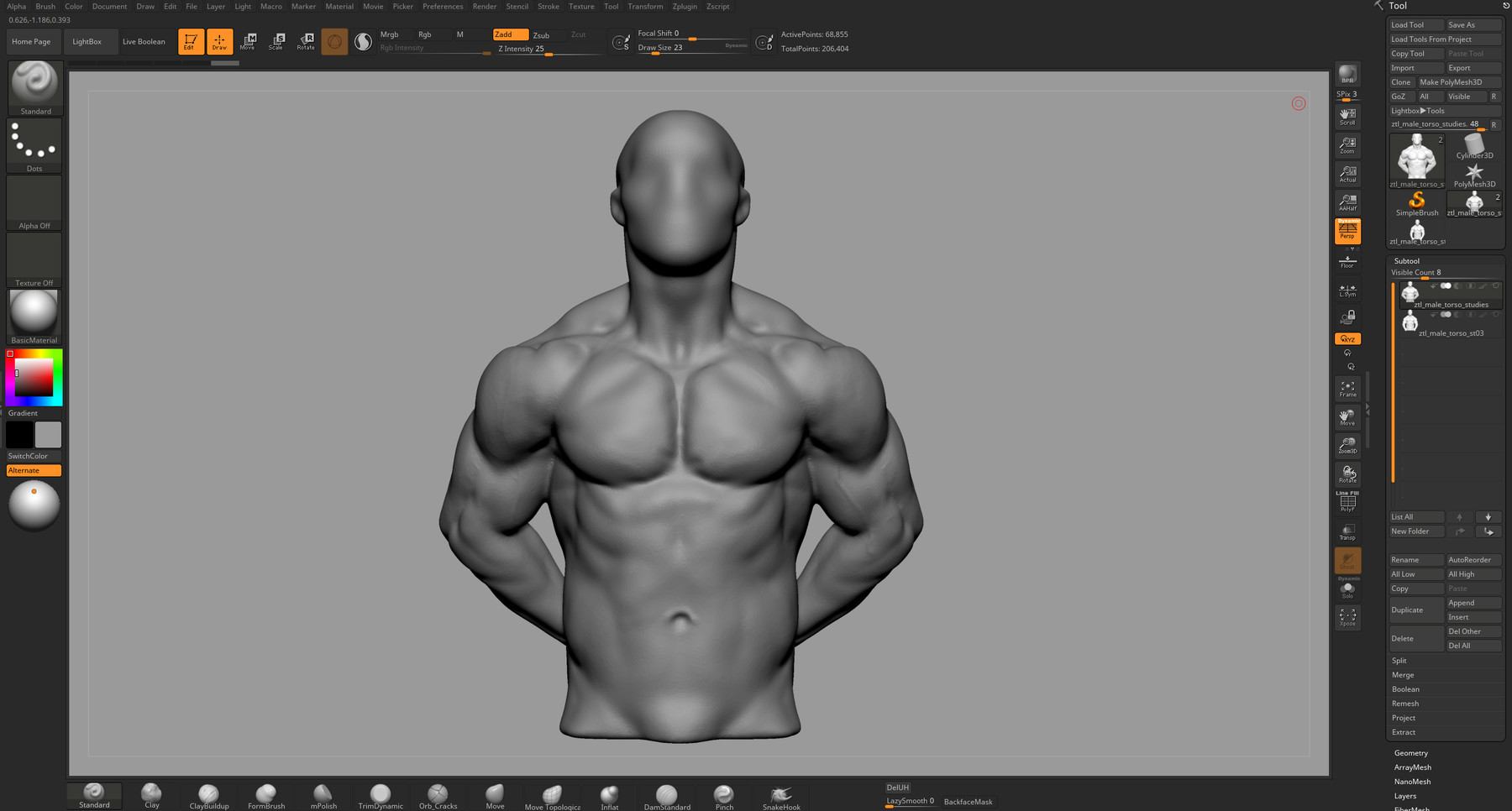Select the ClayBuildup brush

208,796
